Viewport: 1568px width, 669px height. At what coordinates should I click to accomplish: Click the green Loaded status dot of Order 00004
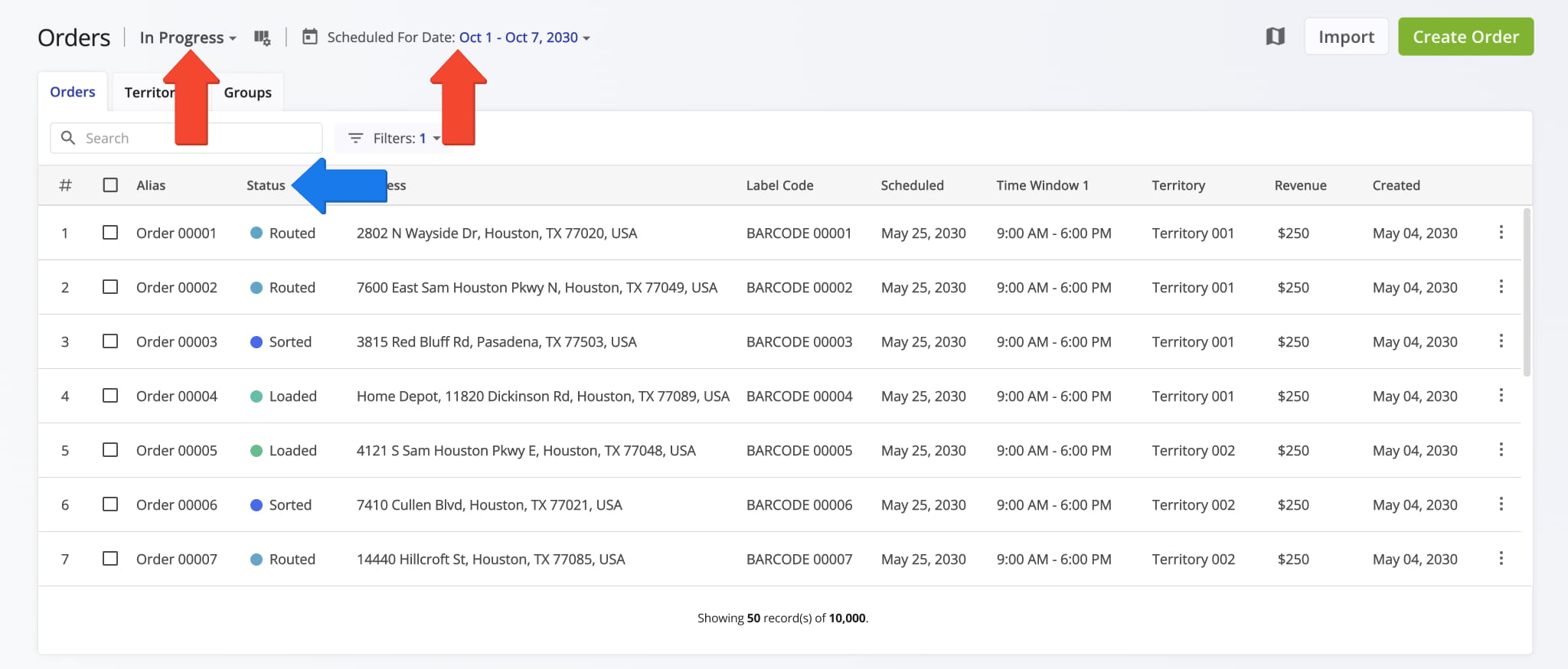point(256,396)
